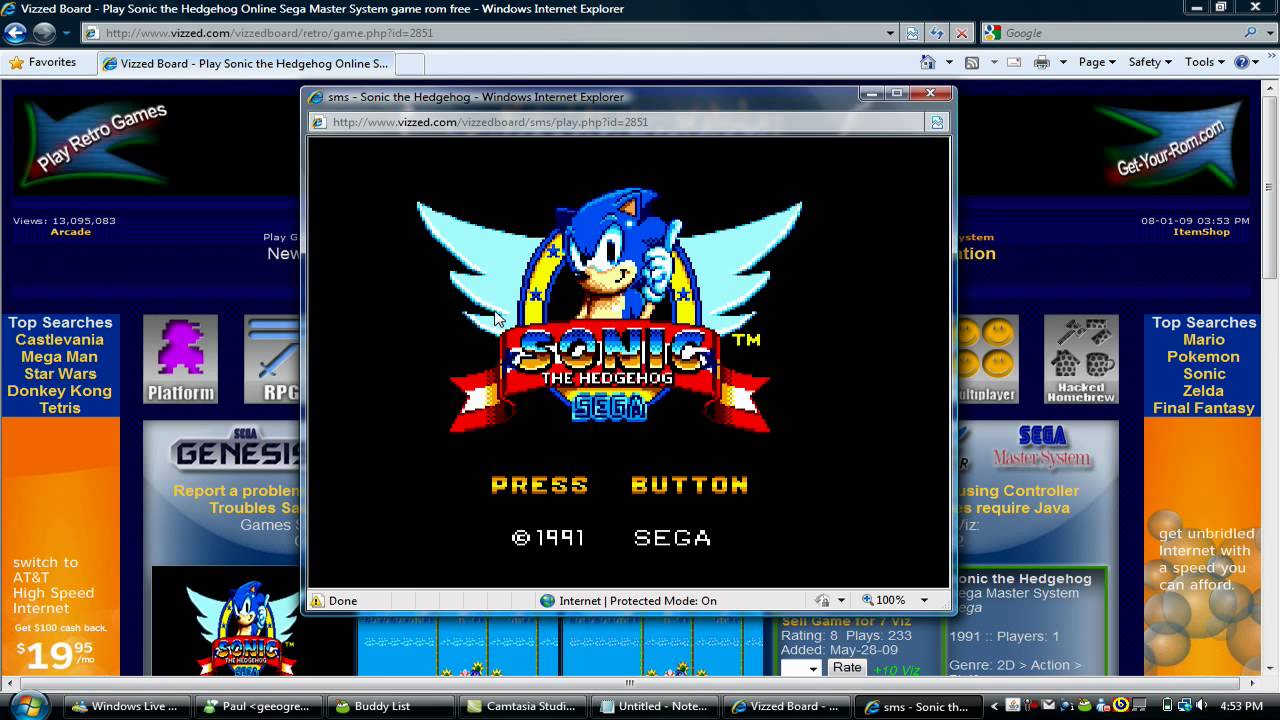
Task: Stop loading with the red X icon
Action: click(962, 33)
